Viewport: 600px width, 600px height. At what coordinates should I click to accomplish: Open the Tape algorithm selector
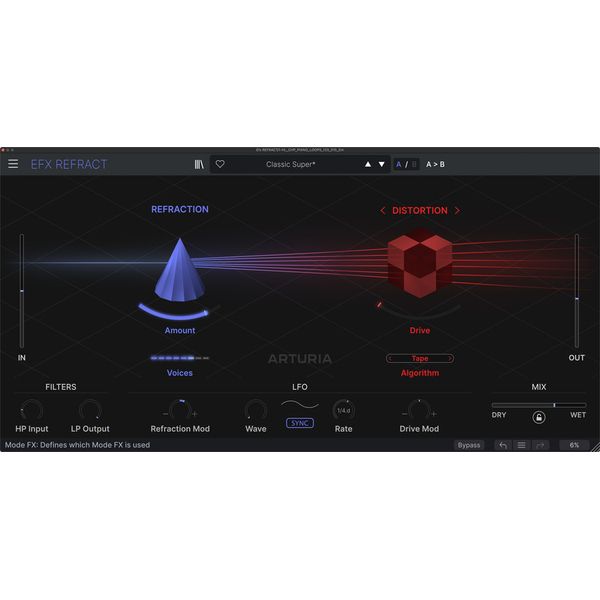click(x=420, y=359)
